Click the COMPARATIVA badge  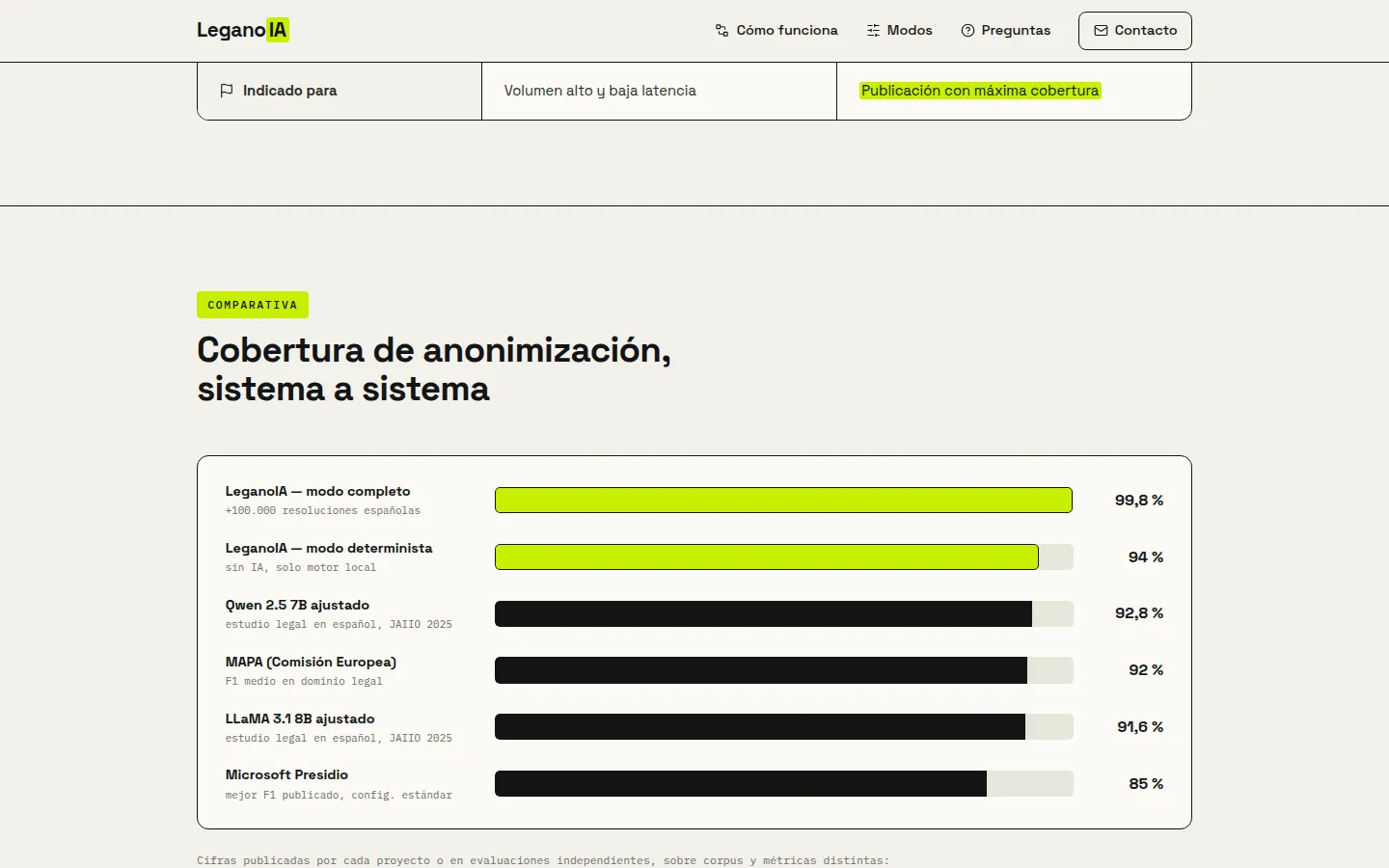coord(253,305)
